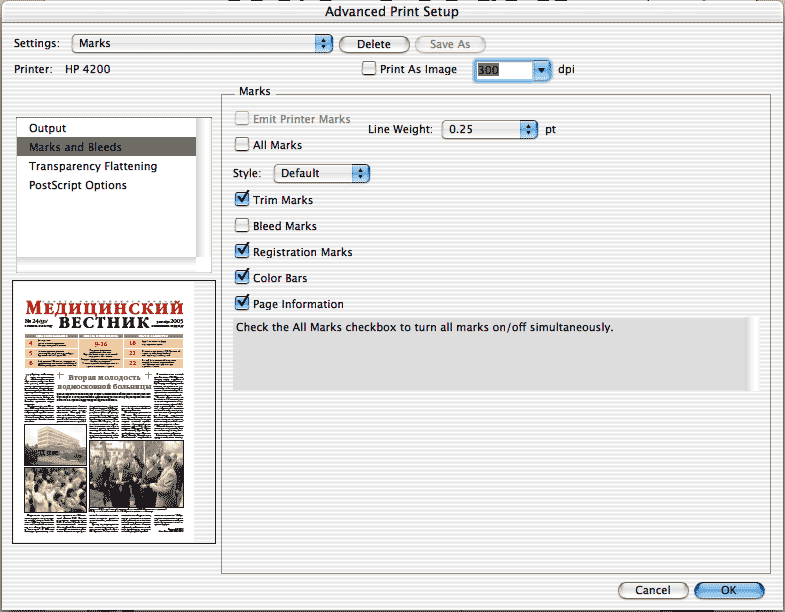Viewport: 785px width, 612px height.
Task: Click the newspaper page preview thumbnail
Action: click(114, 412)
